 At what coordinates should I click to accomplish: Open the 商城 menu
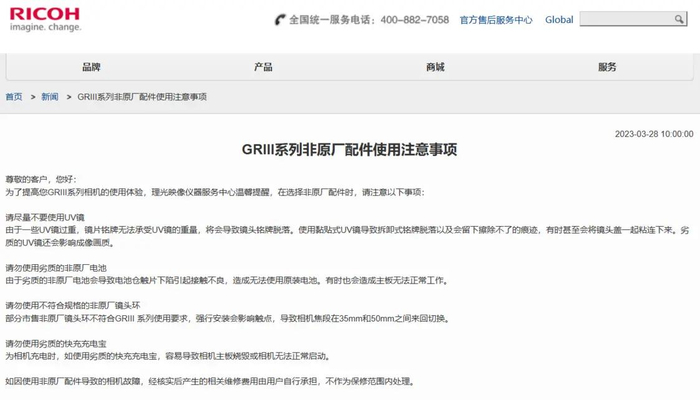[435, 67]
